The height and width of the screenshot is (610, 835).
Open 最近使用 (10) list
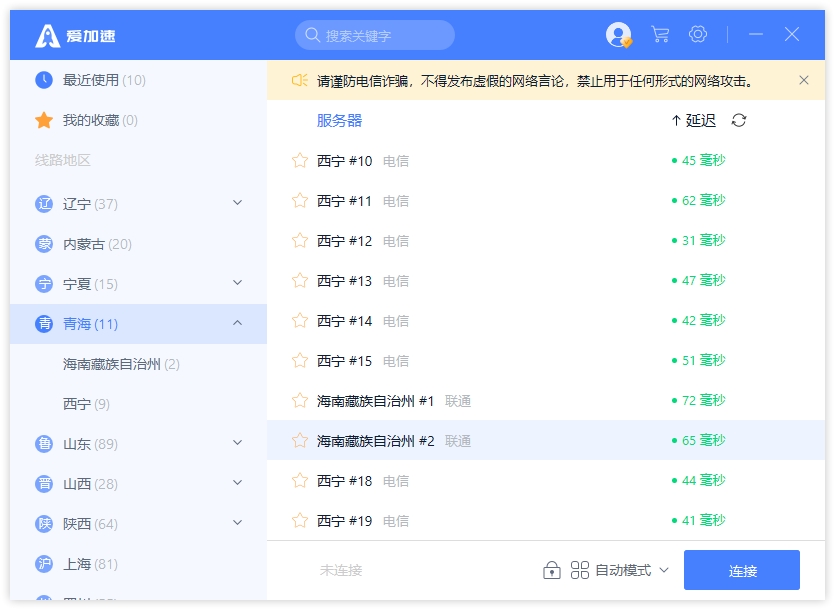point(138,80)
